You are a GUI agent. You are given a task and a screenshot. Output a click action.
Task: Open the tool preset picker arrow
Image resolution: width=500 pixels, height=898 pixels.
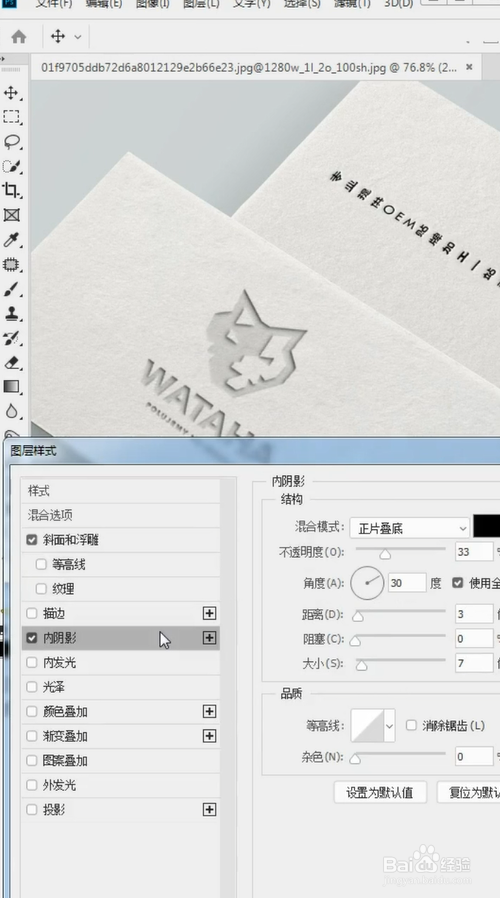click(x=77, y=37)
